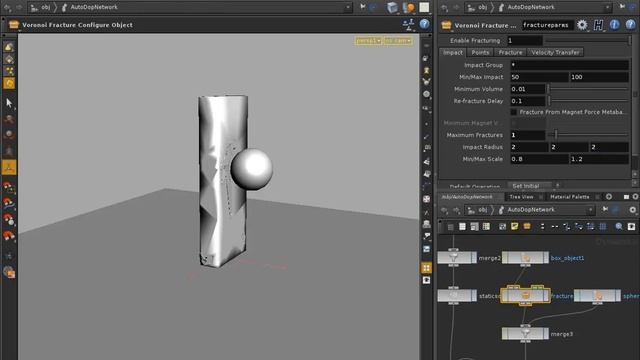Image resolution: width=640 pixels, height=360 pixels.
Task: Toggle the pin on the viewport path bar
Action: 362,7
